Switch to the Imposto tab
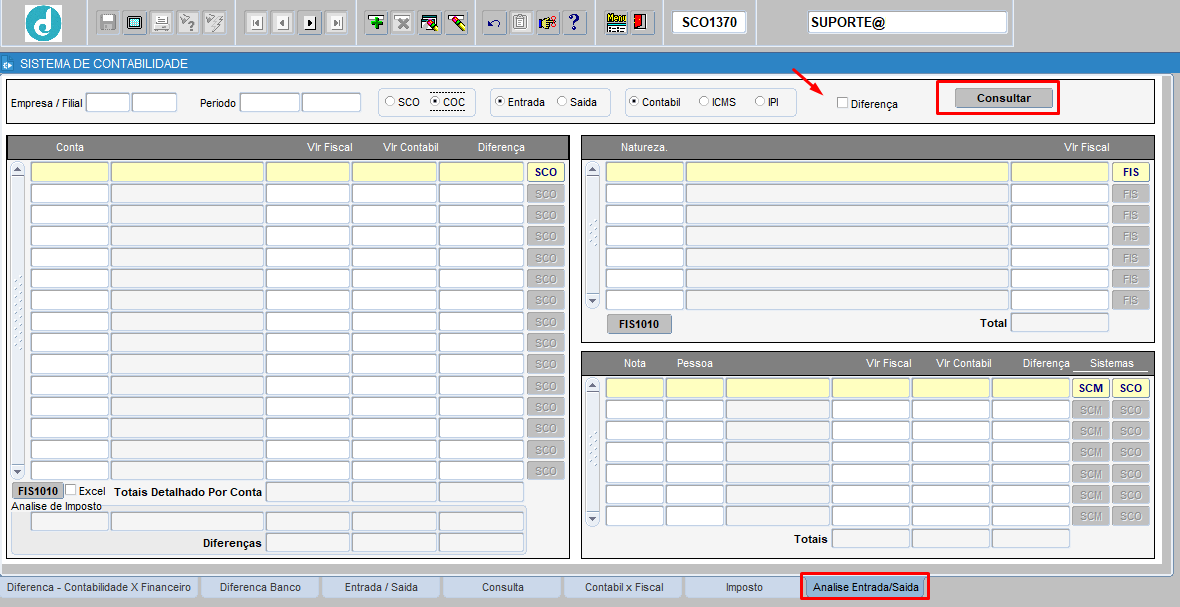 coord(744,587)
